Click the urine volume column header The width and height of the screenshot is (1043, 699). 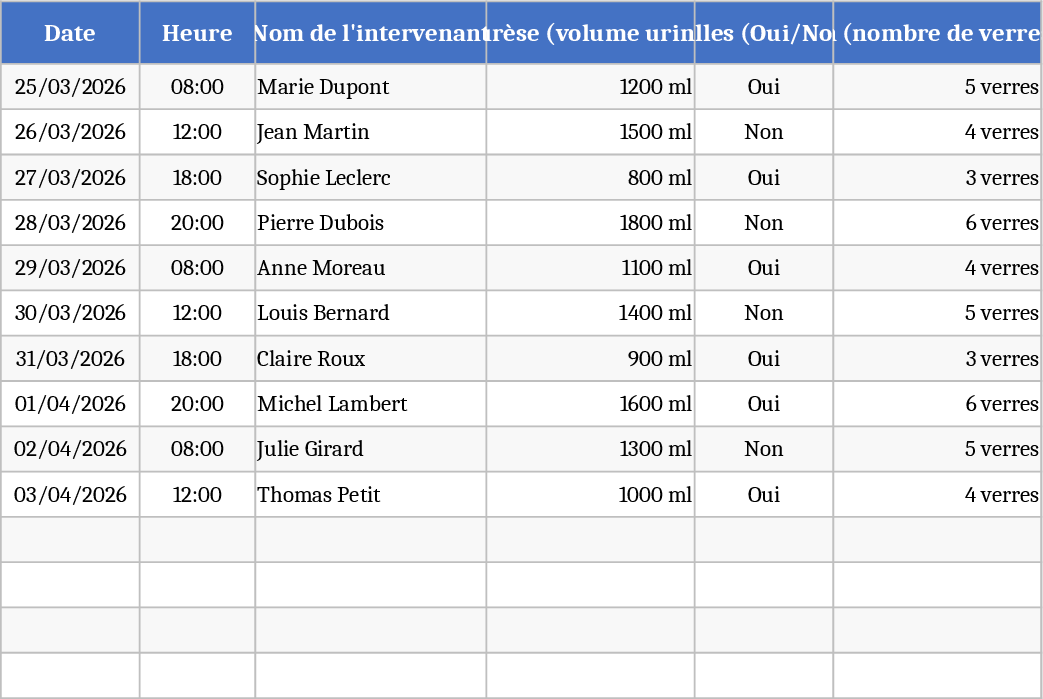click(590, 33)
